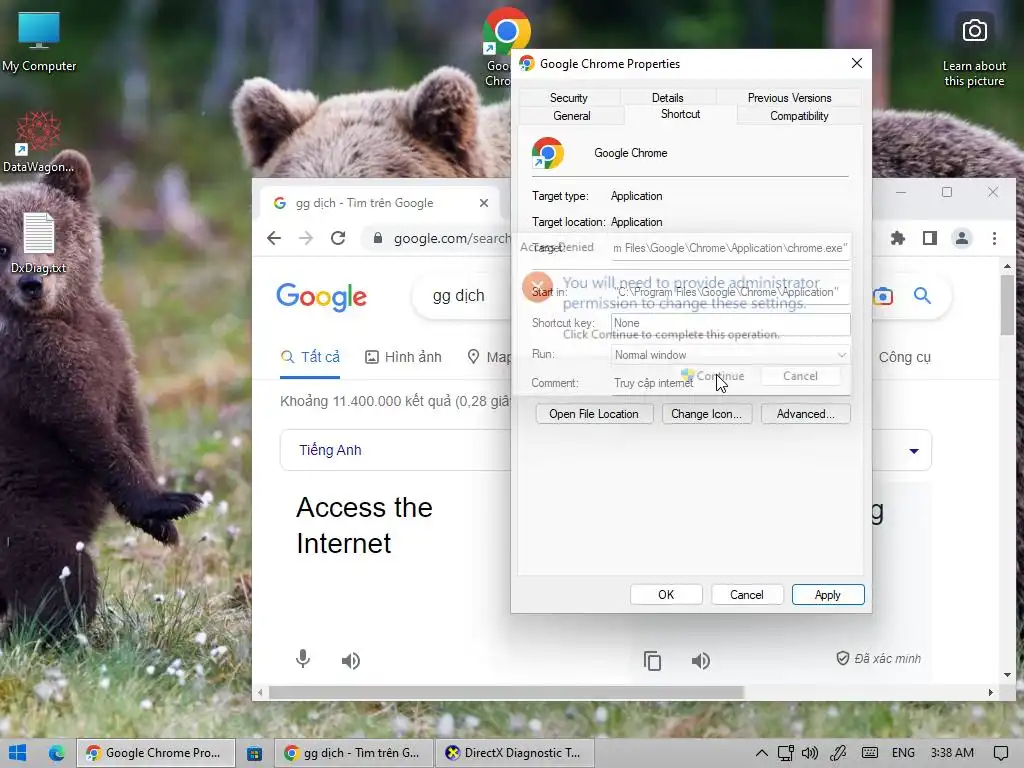Click the horizontal scrollbar of the Chrome page
The image size is (1024, 768).
506,692
